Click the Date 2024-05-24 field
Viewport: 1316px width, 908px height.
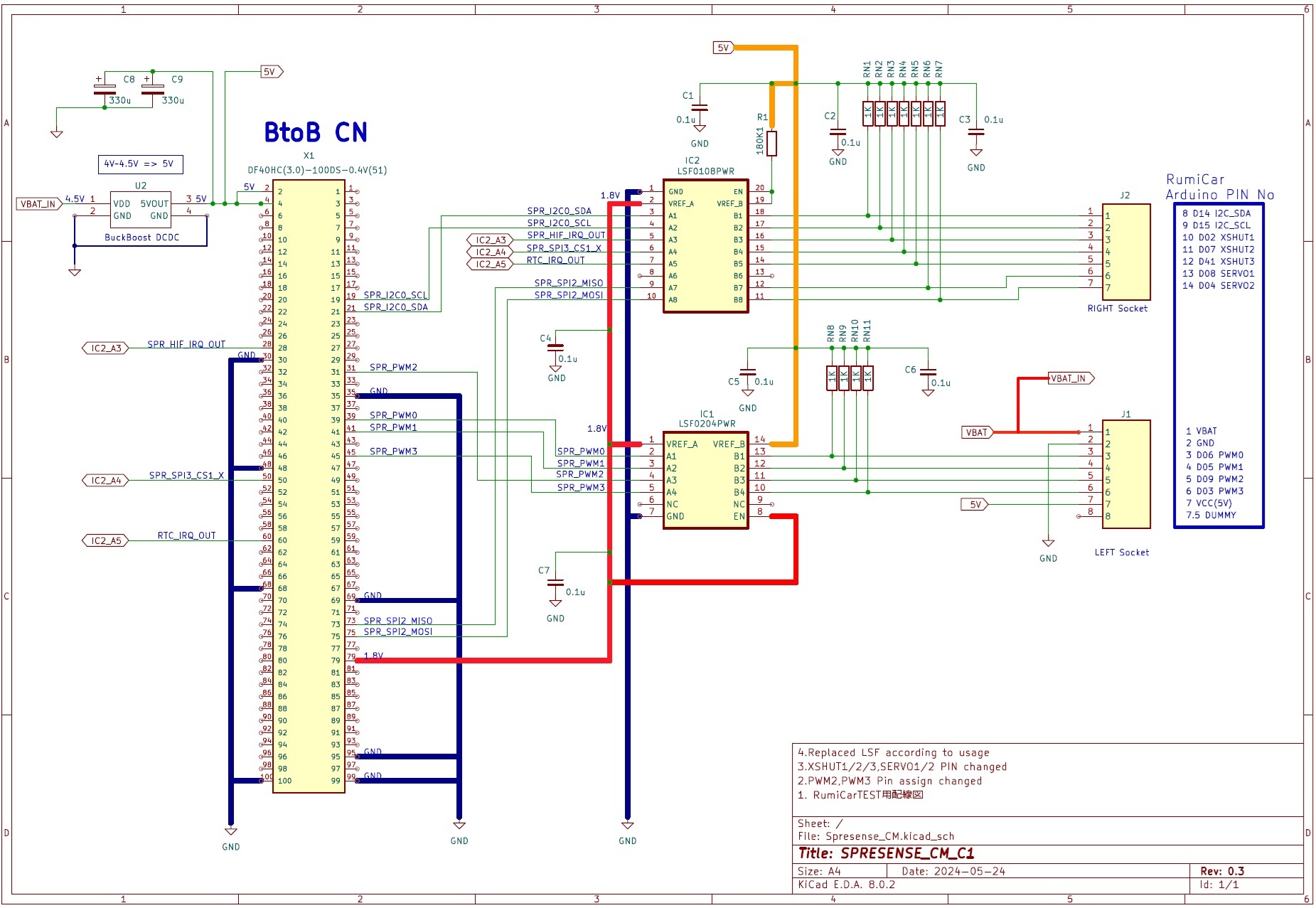click(953, 871)
